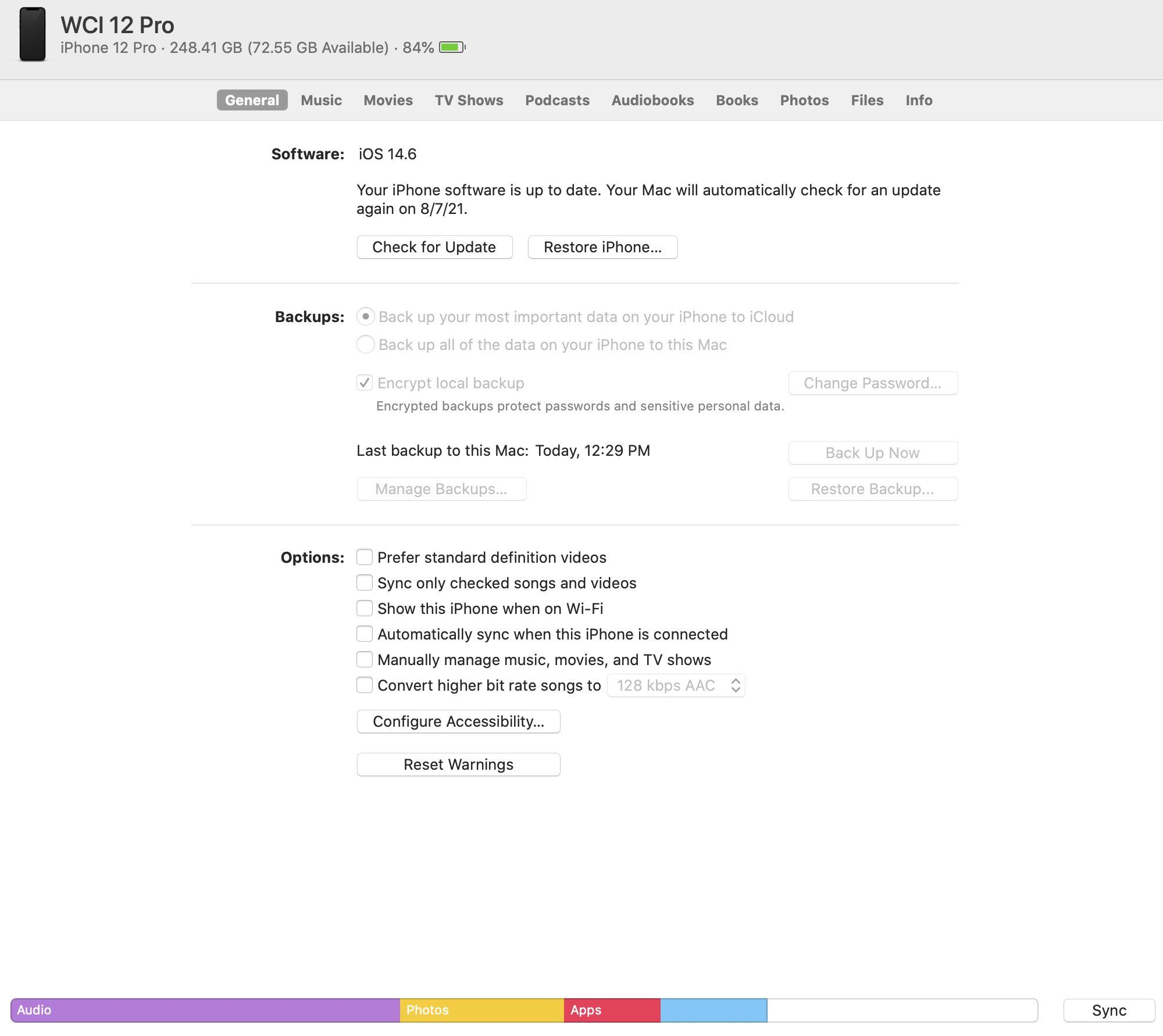Check Manually manage music, movies, TV shows
Viewport: 1163px width, 1036px height.
365,659
